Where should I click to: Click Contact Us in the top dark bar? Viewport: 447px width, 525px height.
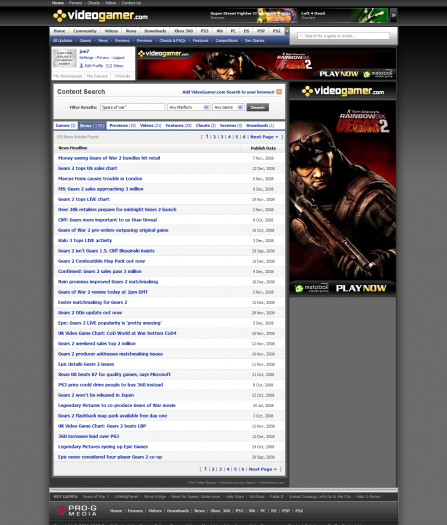point(131,3)
